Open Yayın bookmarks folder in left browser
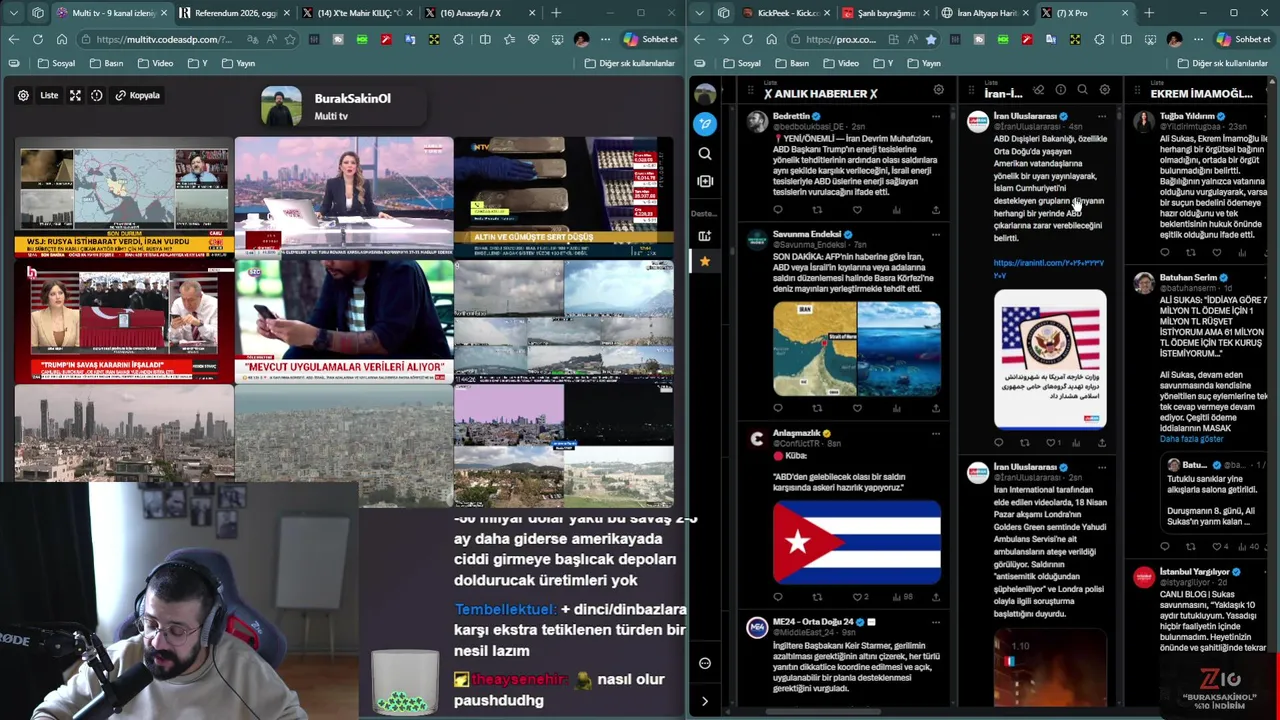The image size is (1280, 720). coord(238,63)
